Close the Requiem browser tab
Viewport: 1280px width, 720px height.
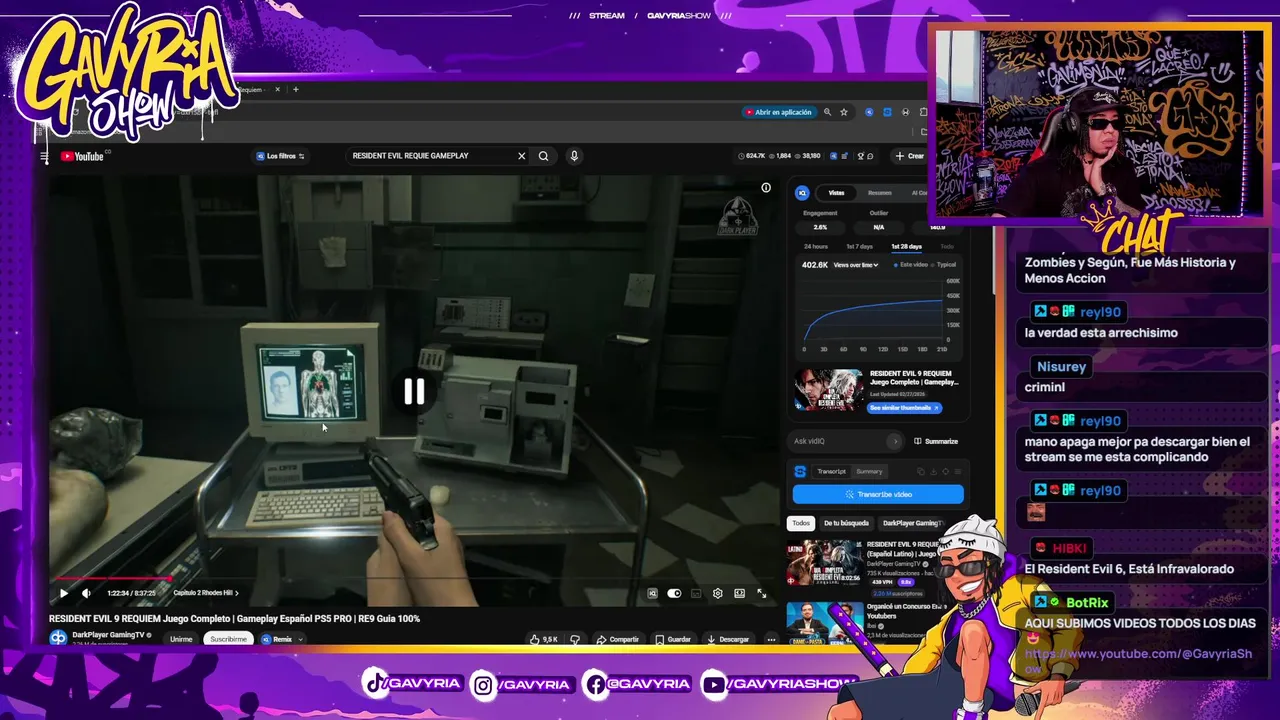[x=278, y=89]
